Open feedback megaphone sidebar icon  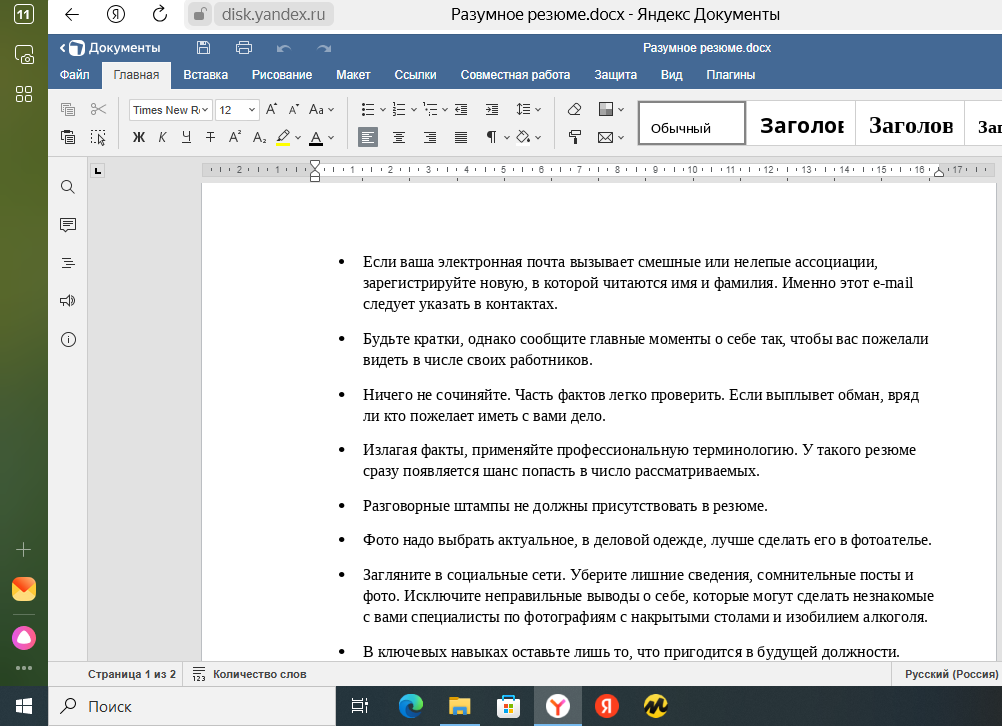[x=68, y=301]
